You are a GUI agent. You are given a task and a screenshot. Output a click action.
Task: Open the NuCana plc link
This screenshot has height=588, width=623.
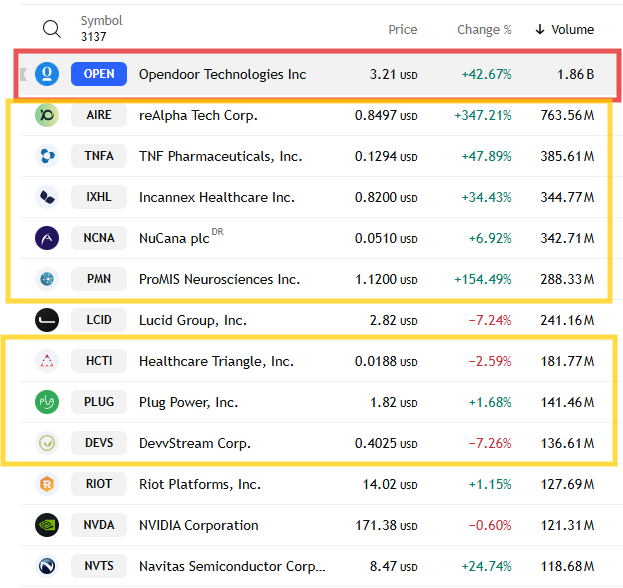(x=174, y=238)
